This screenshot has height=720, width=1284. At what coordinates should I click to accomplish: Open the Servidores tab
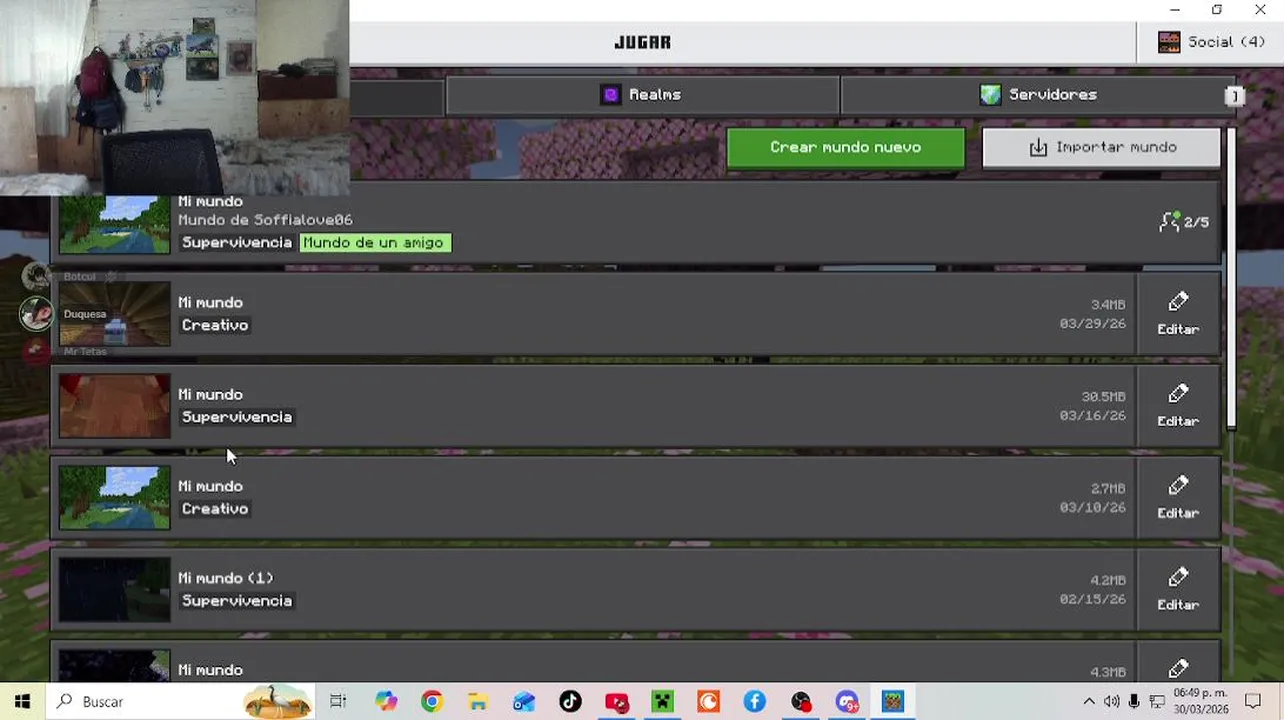[x=1037, y=95]
